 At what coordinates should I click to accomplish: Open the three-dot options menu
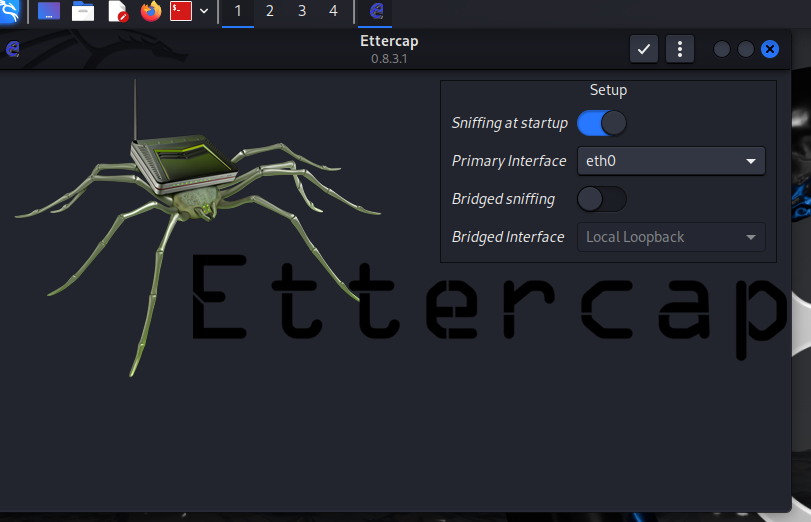click(x=680, y=49)
